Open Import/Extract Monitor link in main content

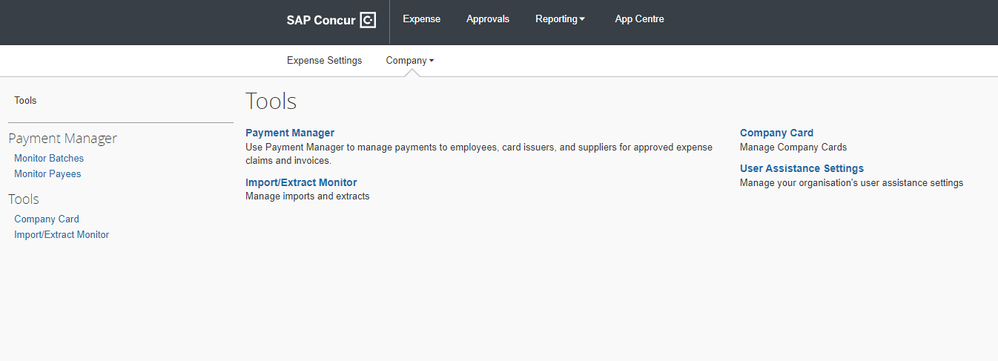[301, 183]
